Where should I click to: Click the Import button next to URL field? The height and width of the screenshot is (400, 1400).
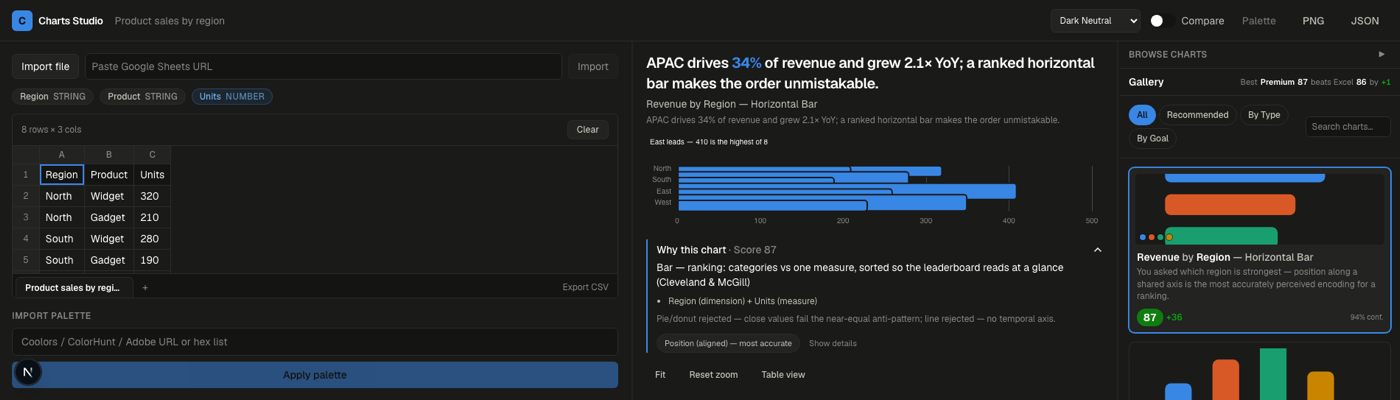(x=593, y=66)
